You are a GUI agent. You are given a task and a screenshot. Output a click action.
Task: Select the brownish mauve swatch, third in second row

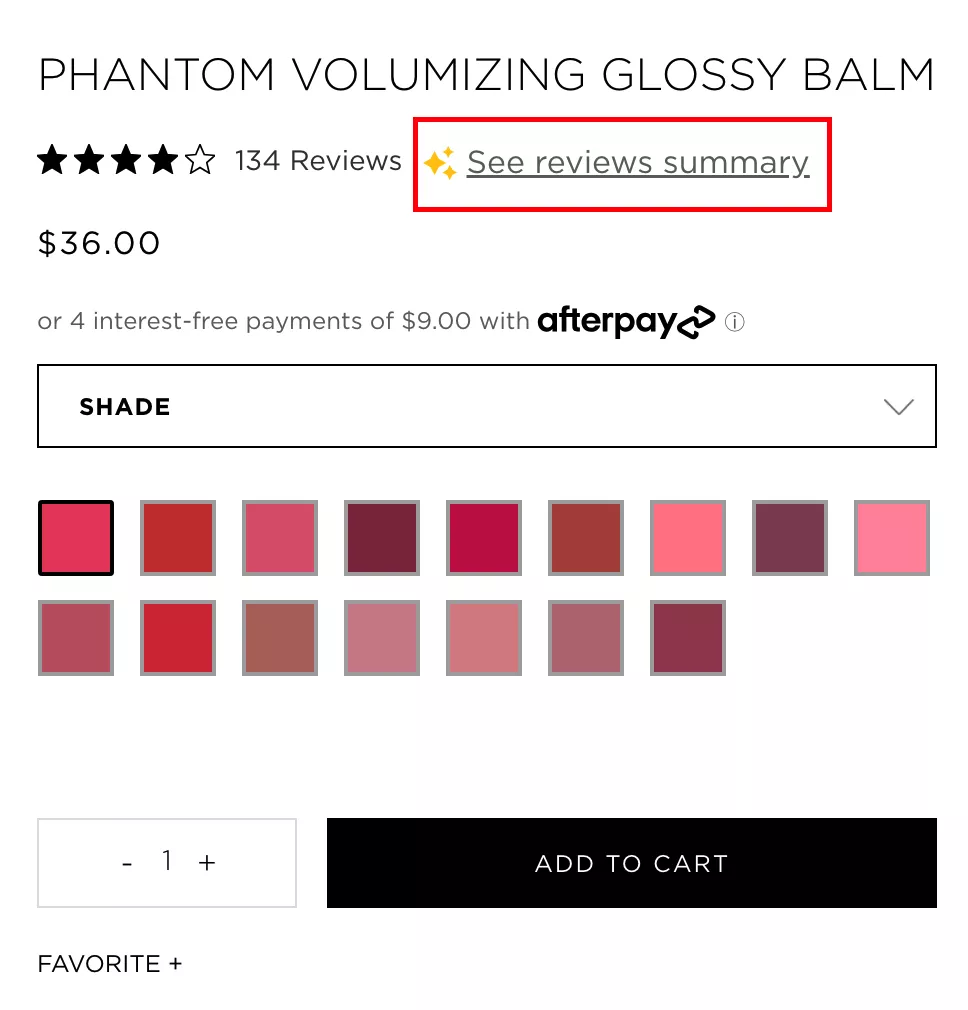tap(280, 638)
